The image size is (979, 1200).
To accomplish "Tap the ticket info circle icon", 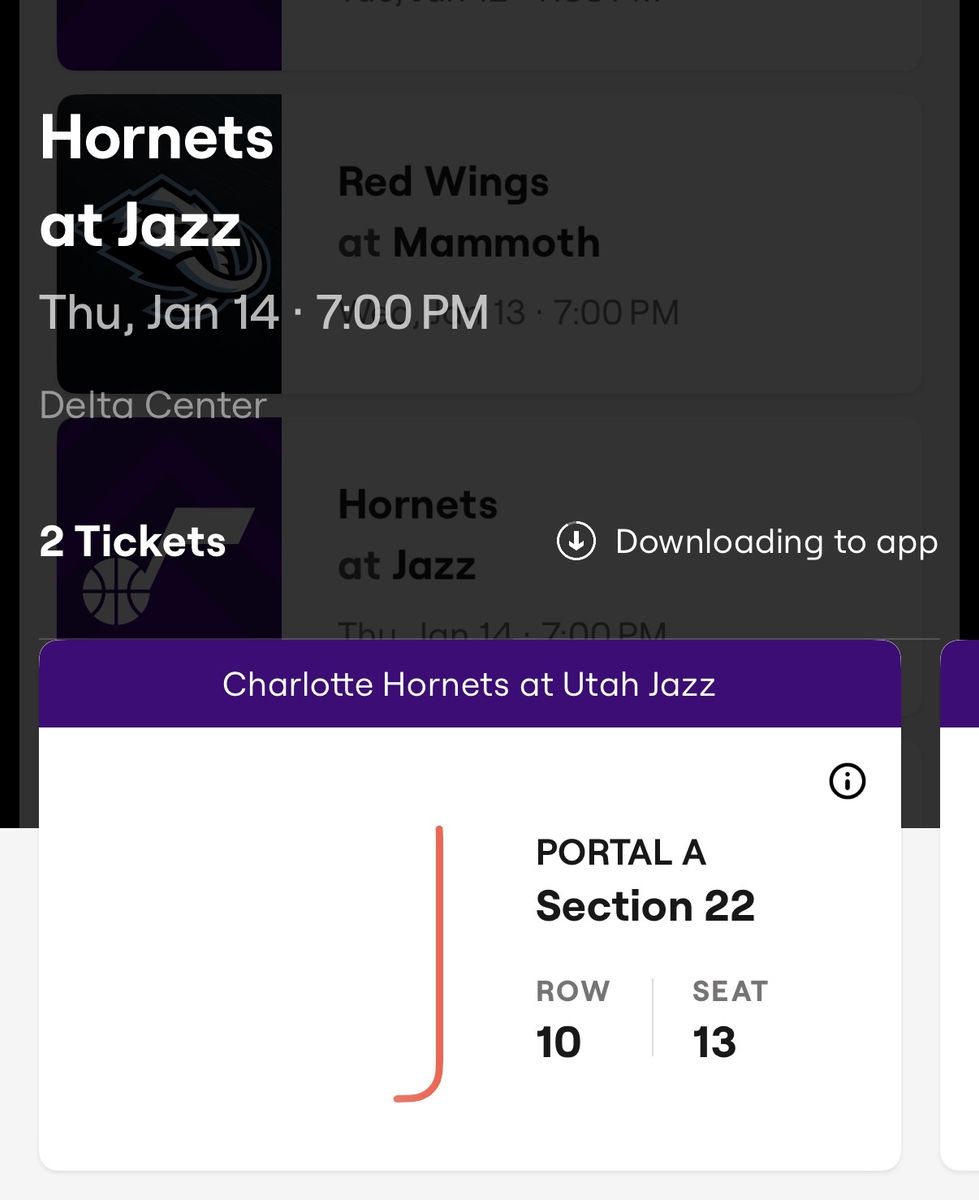I will click(x=848, y=781).
